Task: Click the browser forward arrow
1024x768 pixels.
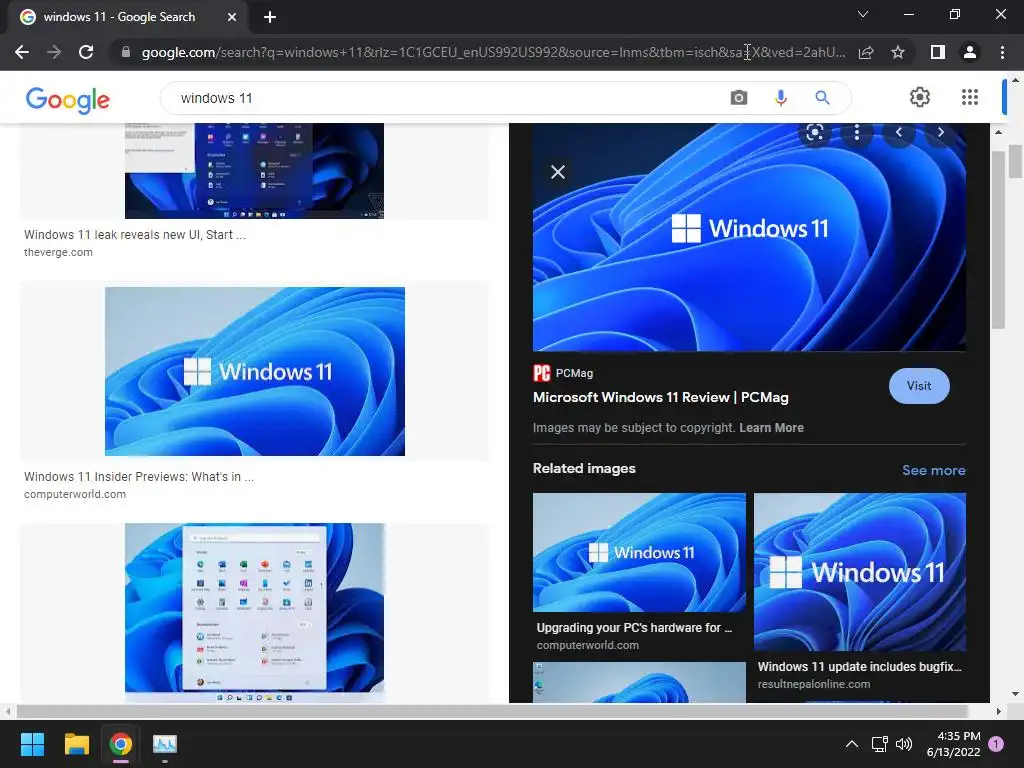Action: [x=54, y=52]
